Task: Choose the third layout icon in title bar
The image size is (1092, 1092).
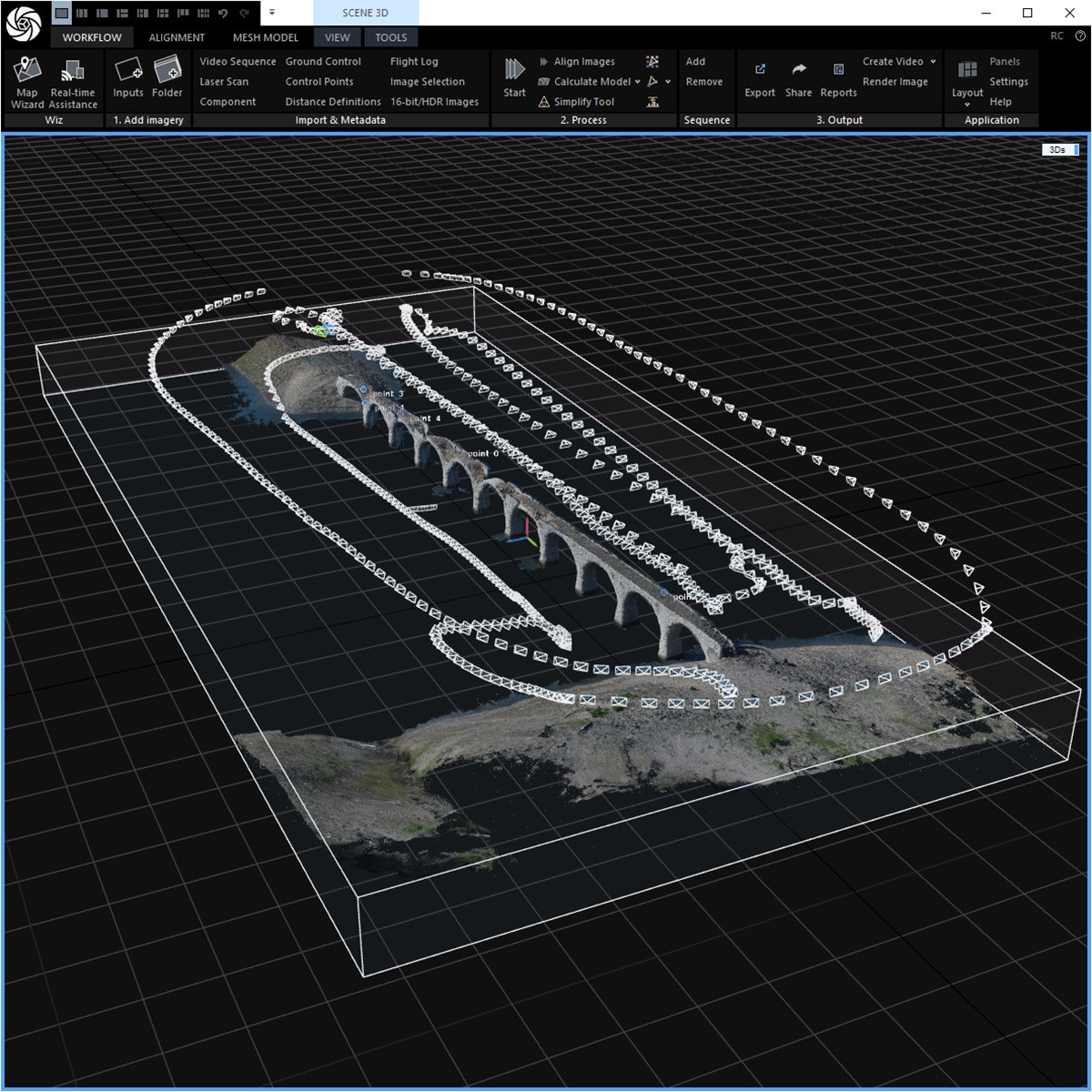Action: (x=102, y=13)
